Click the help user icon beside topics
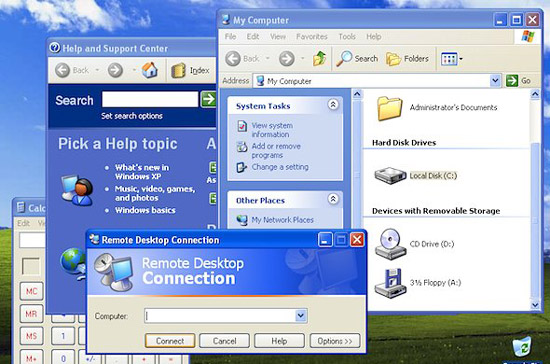Viewport: 550px width, 364px height. [77, 190]
